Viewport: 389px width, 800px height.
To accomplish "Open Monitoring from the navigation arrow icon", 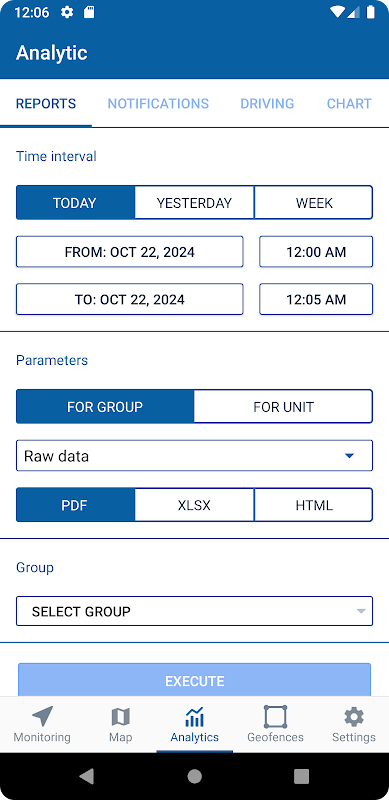I will pyautogui.click(x=42, y=717).
